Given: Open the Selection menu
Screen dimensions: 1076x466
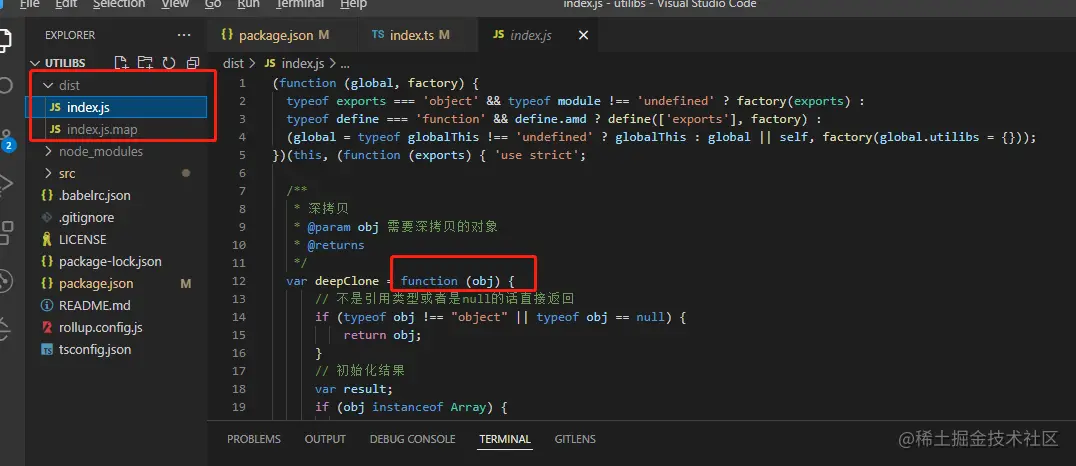Looking at the screenshot, I should (x=119, y=4).
